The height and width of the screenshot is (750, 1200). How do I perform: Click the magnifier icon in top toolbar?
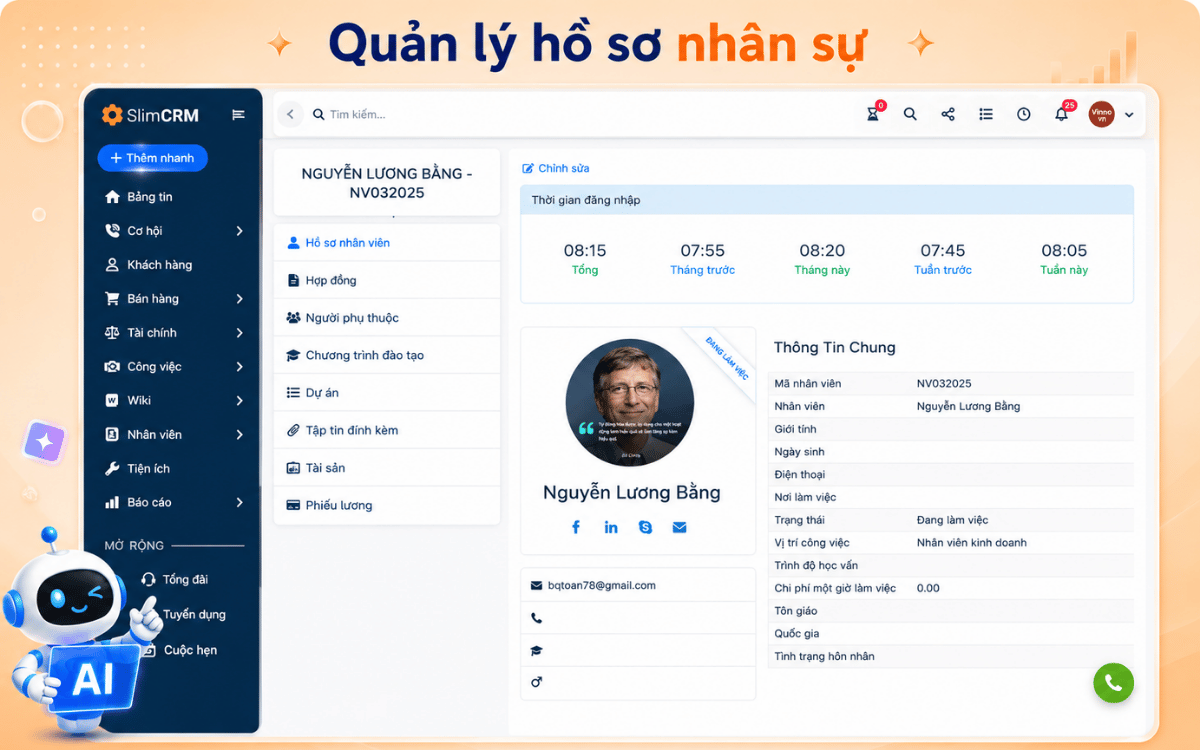pos(910,114)
